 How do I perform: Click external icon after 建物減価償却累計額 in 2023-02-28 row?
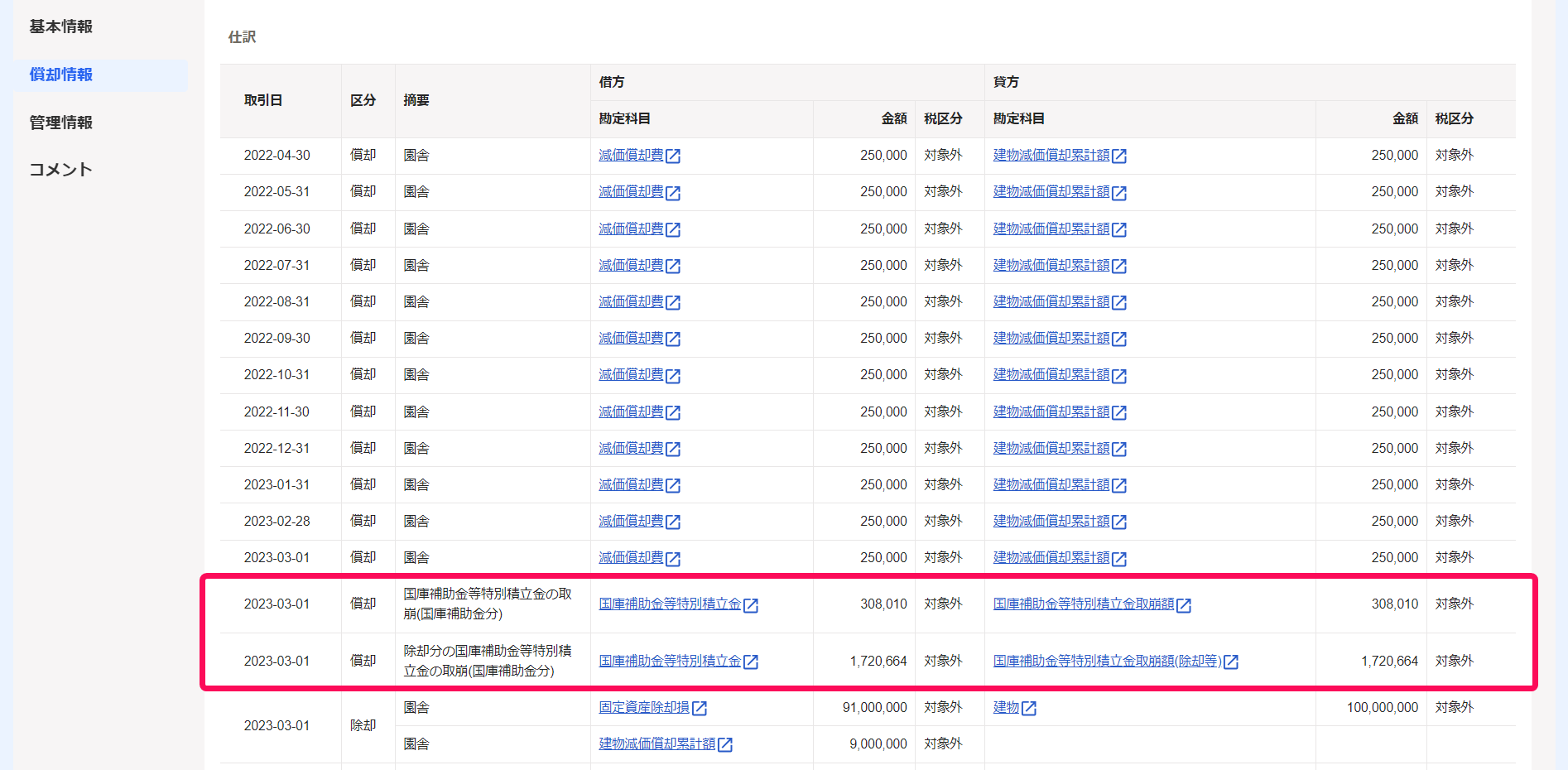(1119, 522)
